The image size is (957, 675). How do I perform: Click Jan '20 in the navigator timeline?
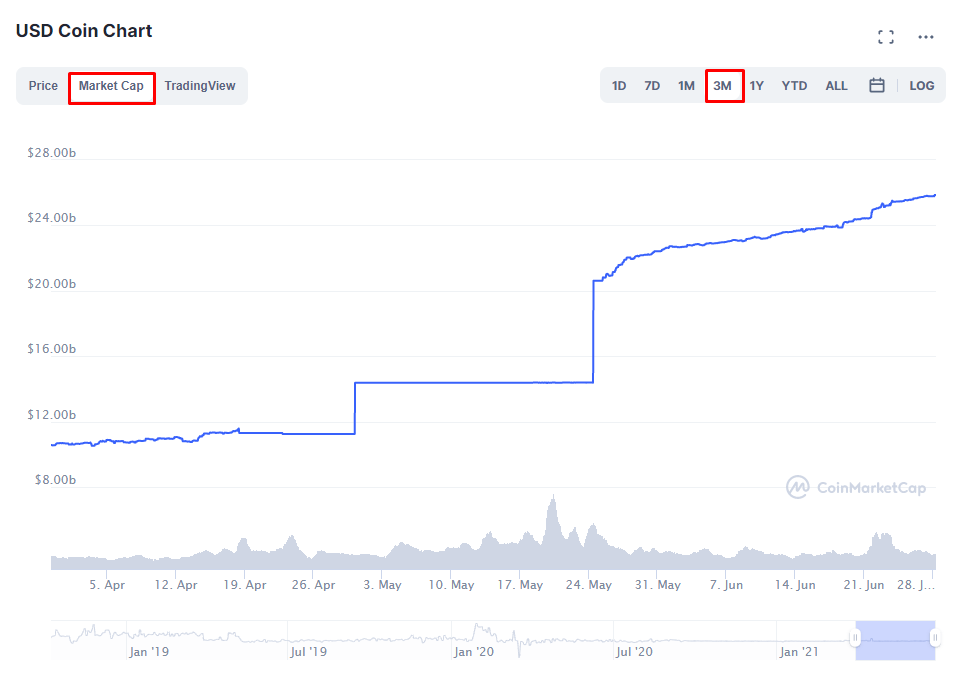coord(474,652)
